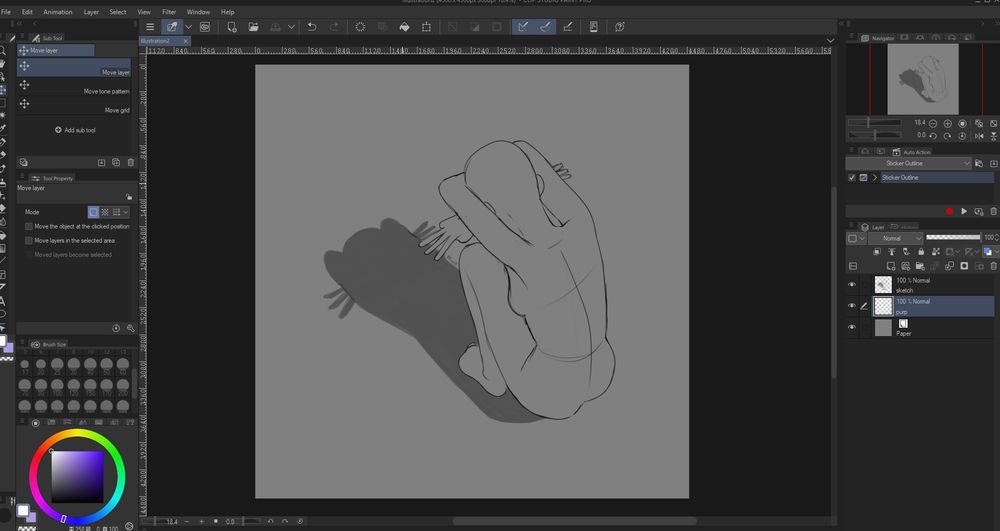Click the Clear selection dashed-circle icon
This screenshot has height=531, width=1000.
point(360,27)
